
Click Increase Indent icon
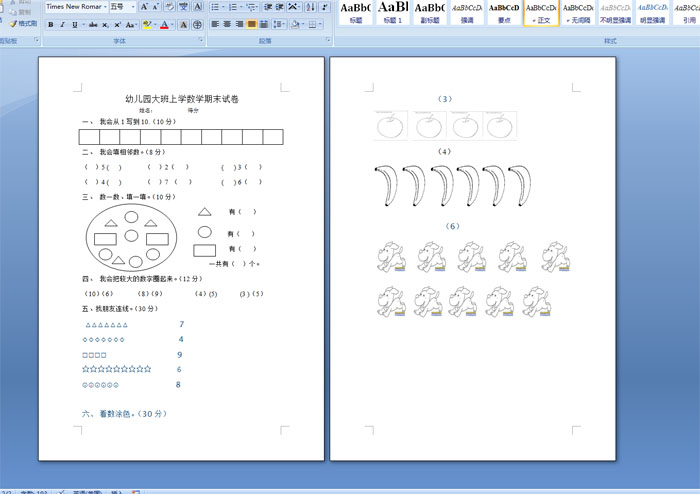click(x=279, y=7)
